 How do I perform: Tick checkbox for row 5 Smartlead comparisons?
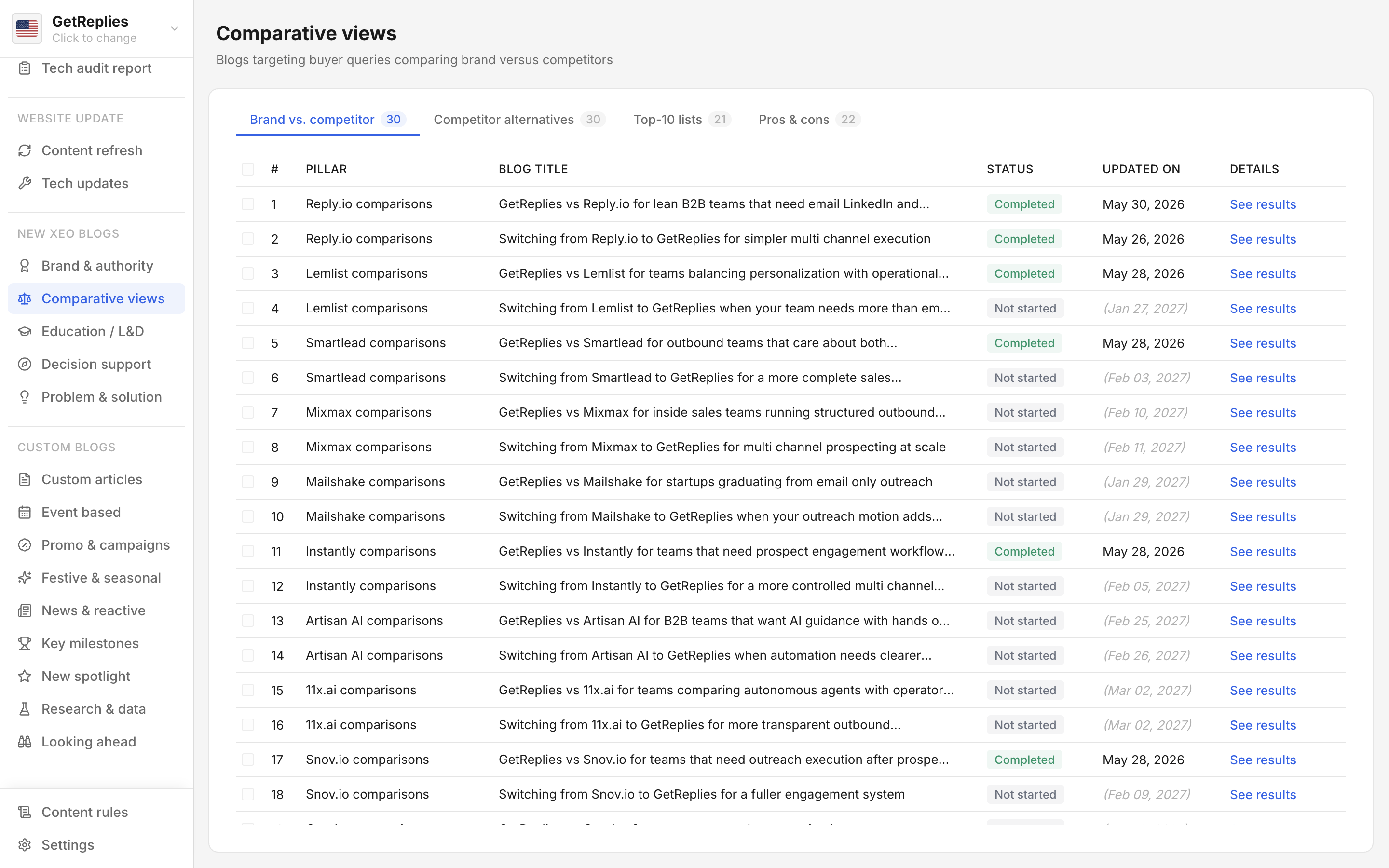248,343
